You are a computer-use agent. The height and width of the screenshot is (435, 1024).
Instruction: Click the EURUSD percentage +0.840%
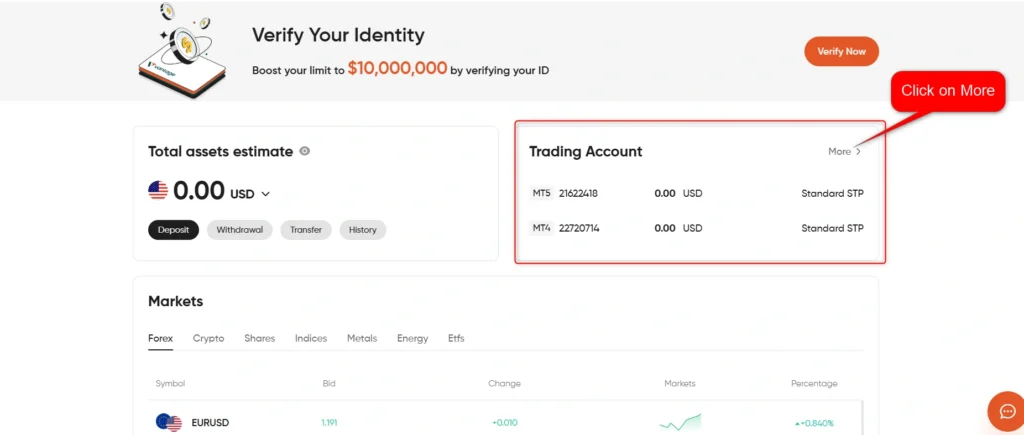[814, 423]
